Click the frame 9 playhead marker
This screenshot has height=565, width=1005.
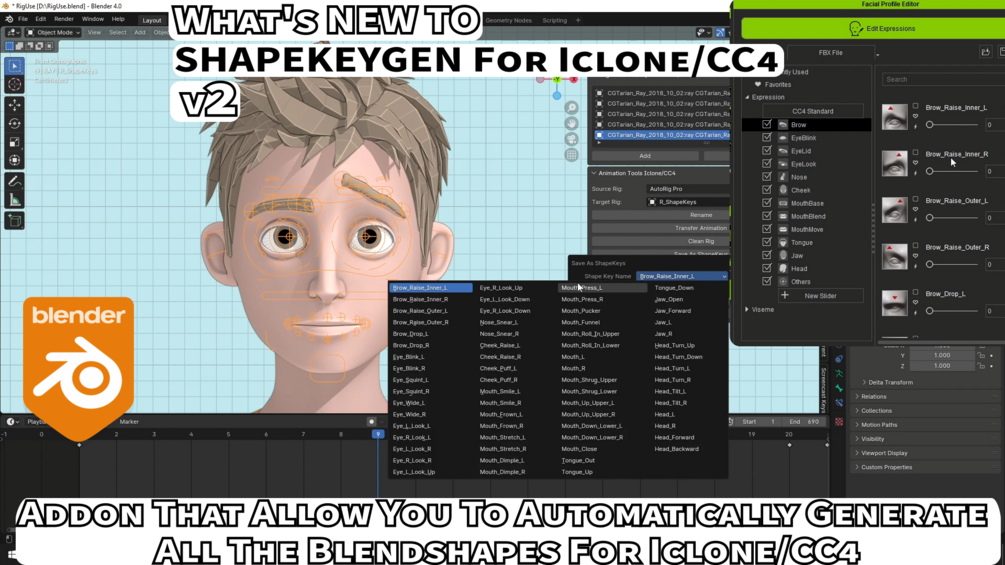378,434
